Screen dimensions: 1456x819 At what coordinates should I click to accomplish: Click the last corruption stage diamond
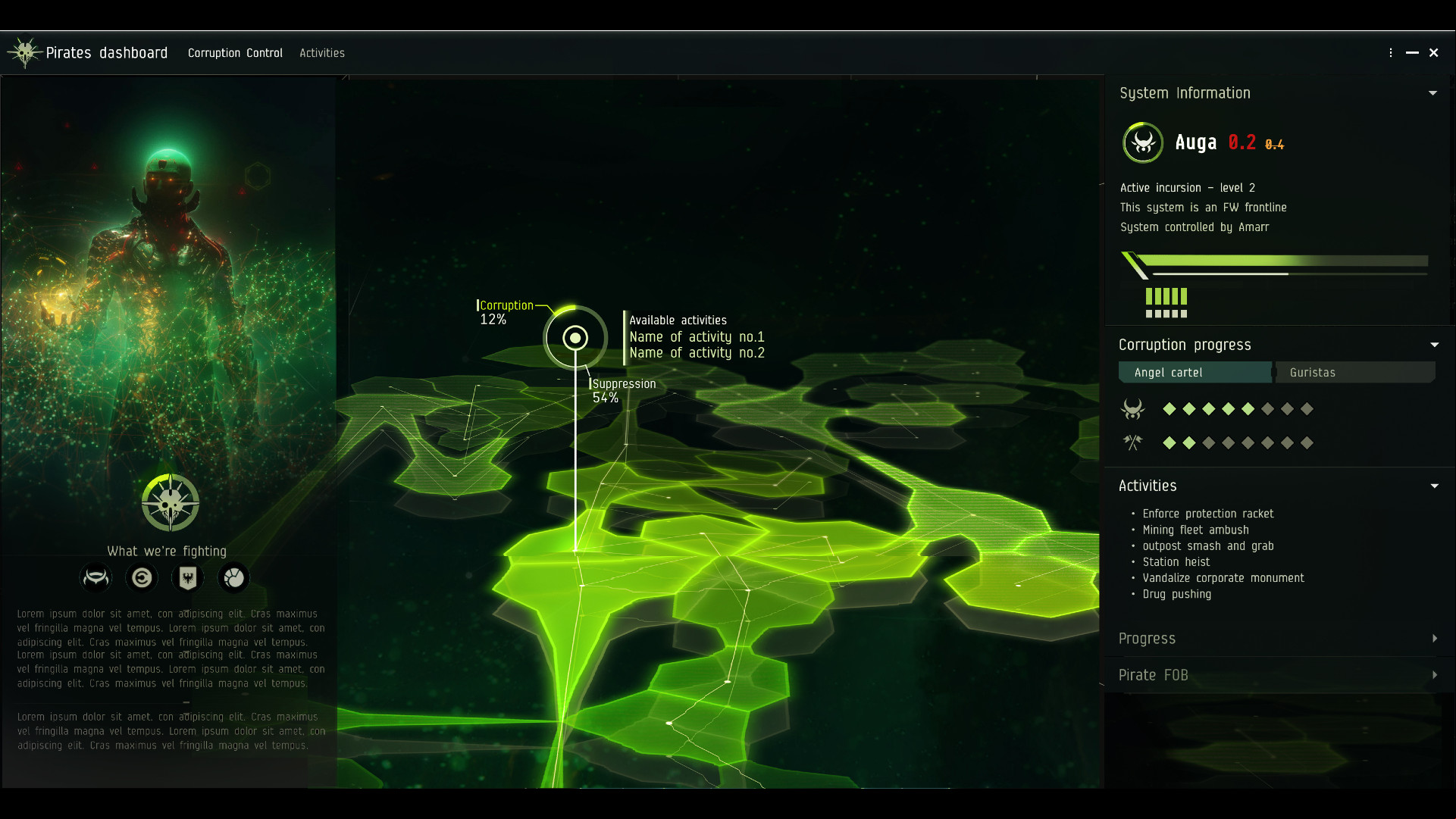(x=1307, y=409)
